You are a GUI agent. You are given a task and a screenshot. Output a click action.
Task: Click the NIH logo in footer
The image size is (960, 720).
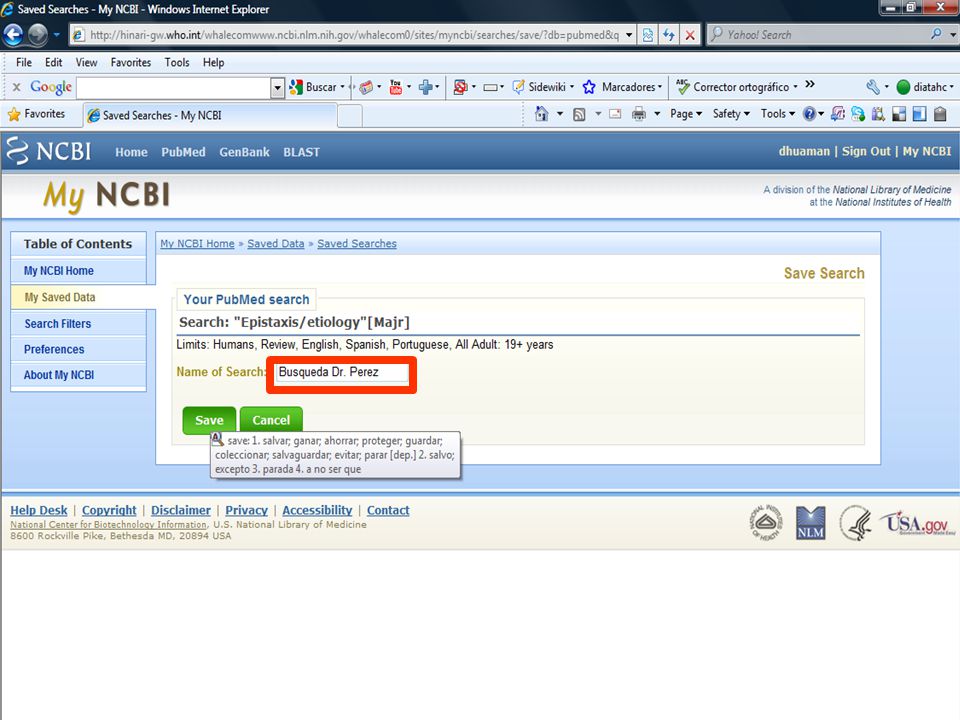(x=767, y=523)
